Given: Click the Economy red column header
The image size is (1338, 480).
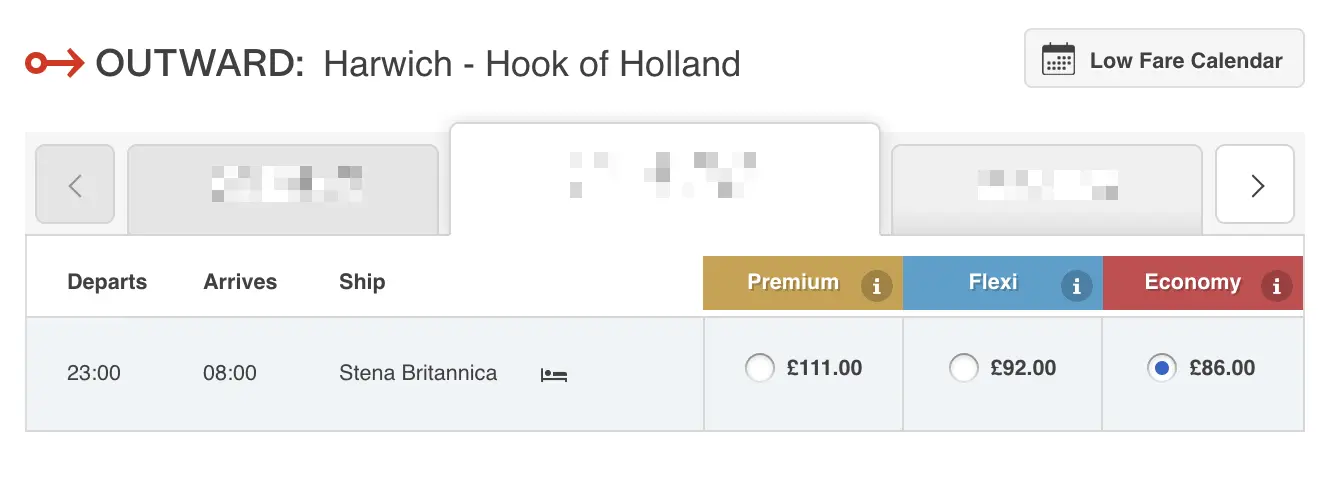Looking at the screenshot, I should (x=1192, y=283).
